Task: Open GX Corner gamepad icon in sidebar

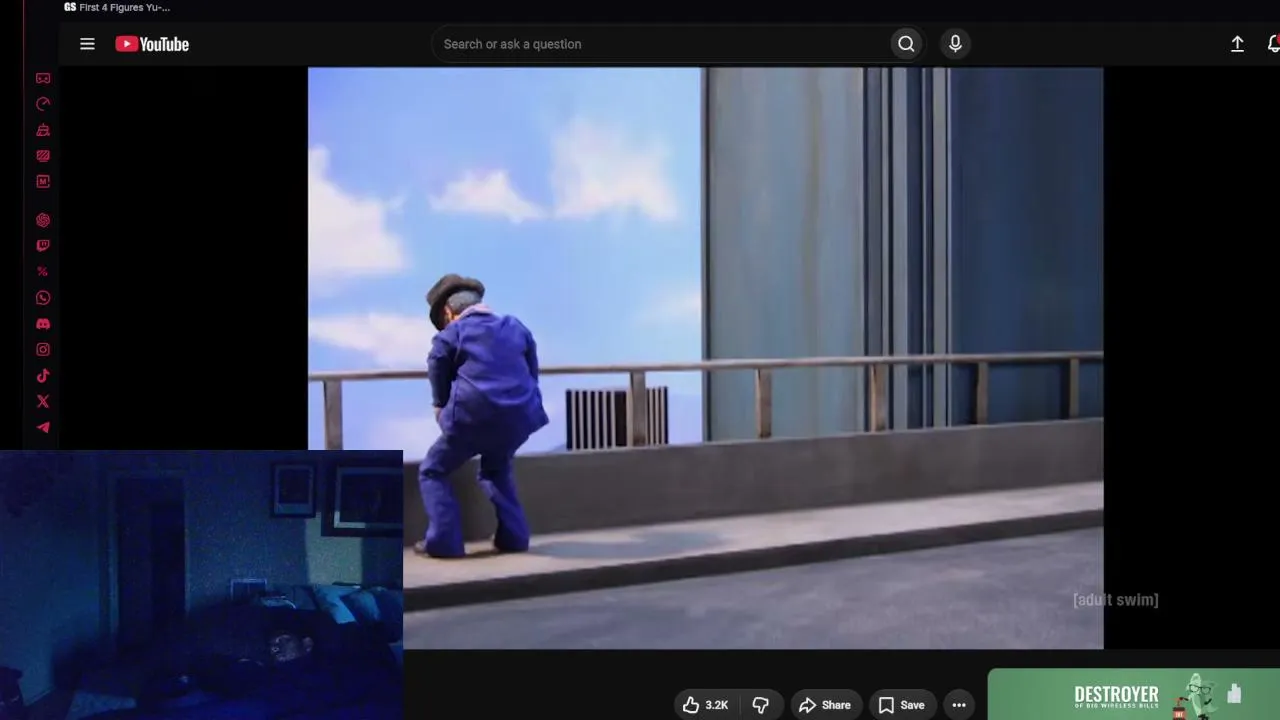Action: point(43,78)
